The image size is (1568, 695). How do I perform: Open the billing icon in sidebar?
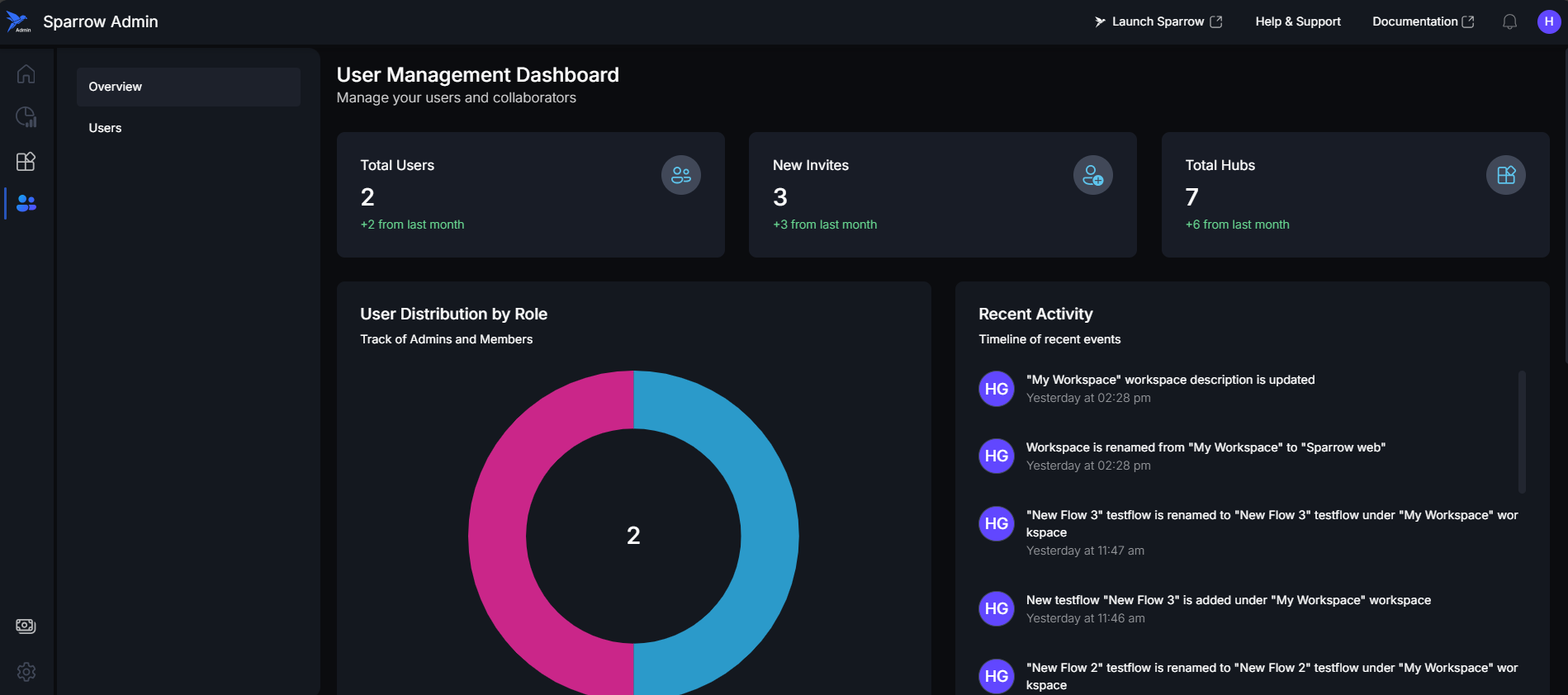tap(26, 626)
